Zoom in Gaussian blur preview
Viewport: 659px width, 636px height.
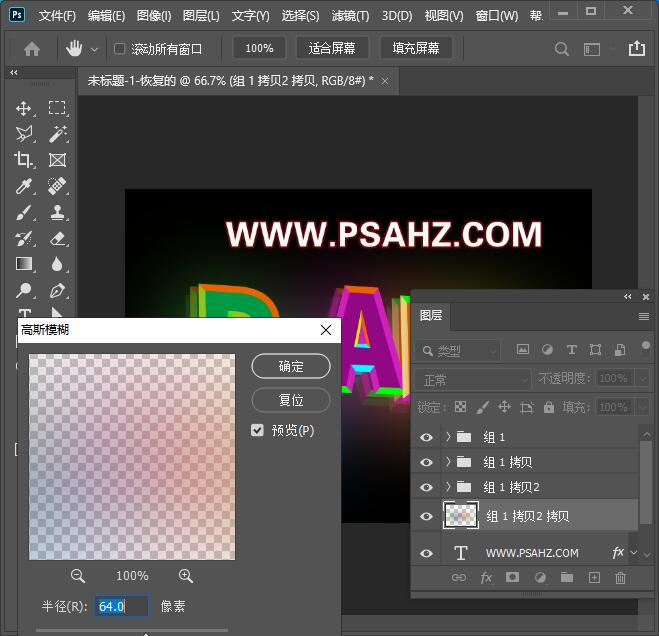pyautogui.click(x=185, y=575)
